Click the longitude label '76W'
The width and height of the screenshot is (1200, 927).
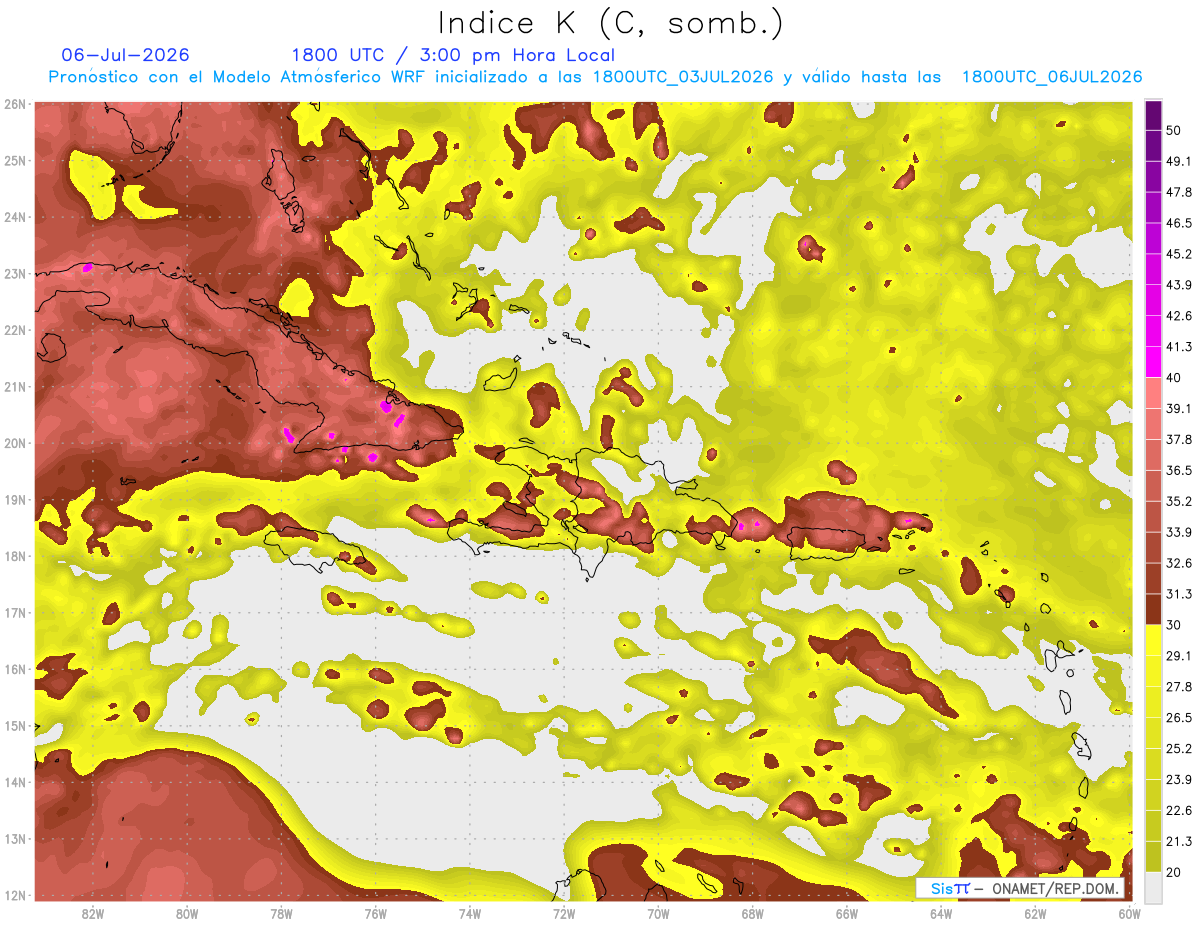pos(375,913)
